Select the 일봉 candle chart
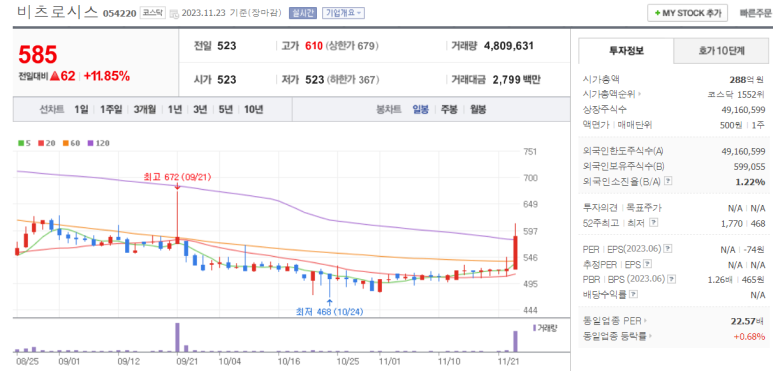Viewport: 773px width, 371px height. pos(421,109)
